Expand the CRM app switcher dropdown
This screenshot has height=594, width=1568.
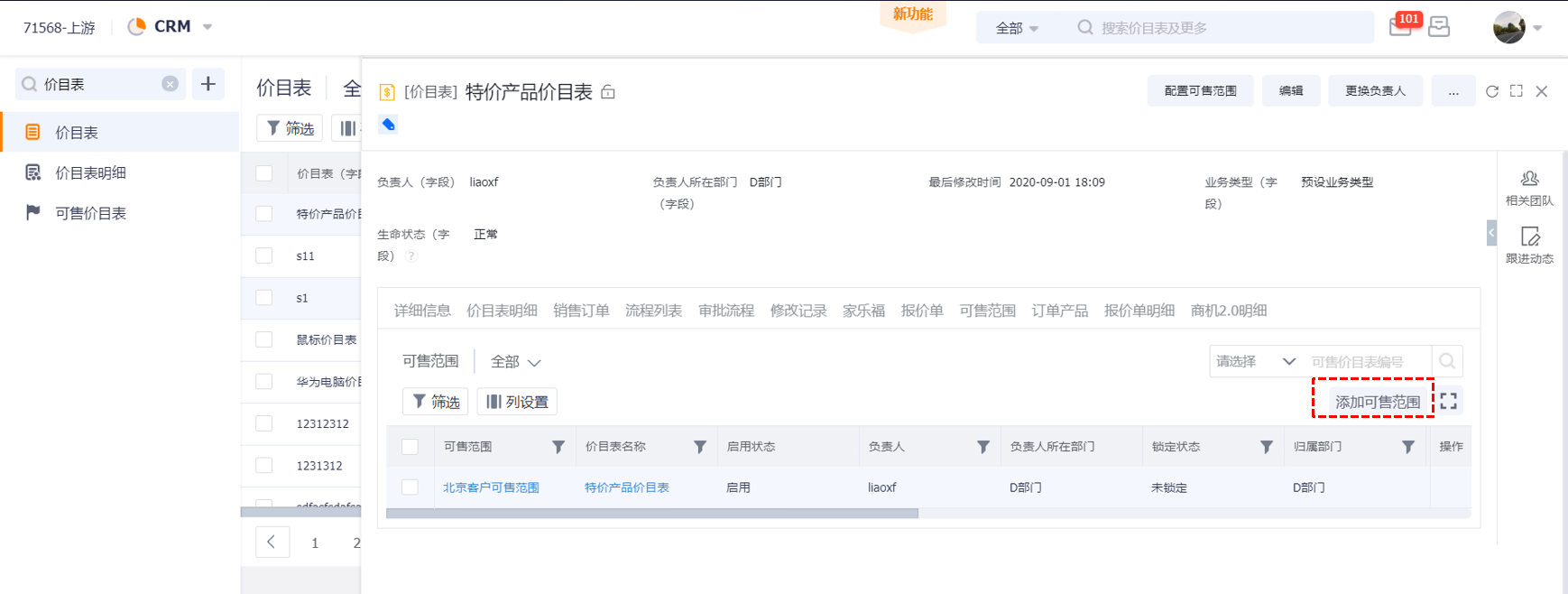(x=208, y=27)
